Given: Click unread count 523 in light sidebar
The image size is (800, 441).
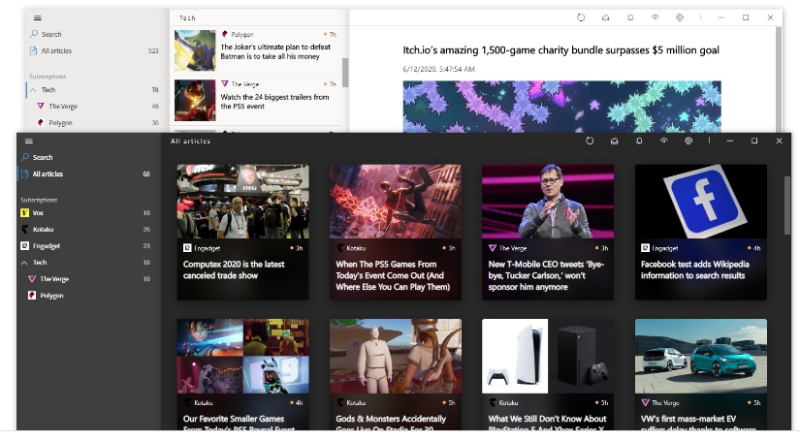Looking at the screenshot, I should click(x=153, y=51).
